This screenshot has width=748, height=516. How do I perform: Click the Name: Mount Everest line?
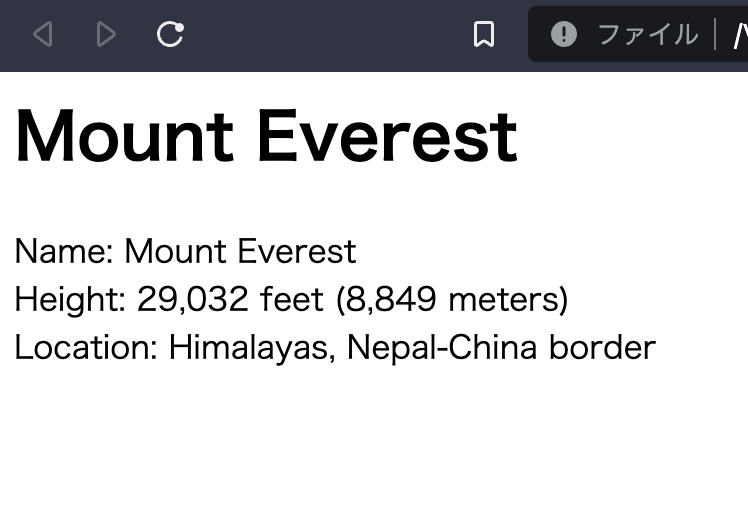pos(186,251)
